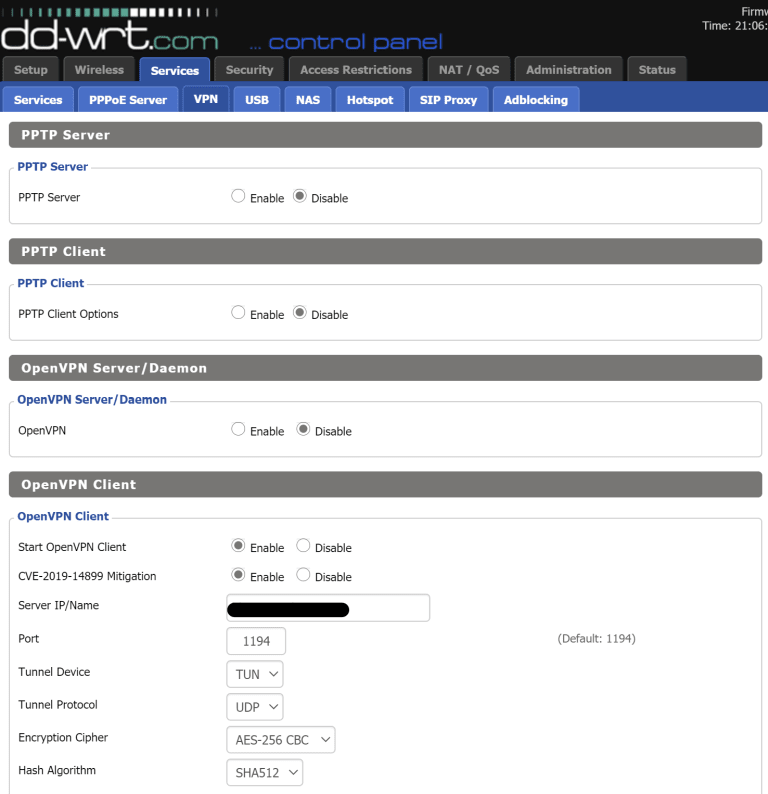Enable PPTP Client Options
Image resolution: width=768 pixels, height=794 pixels.
(x=238, y=312)
